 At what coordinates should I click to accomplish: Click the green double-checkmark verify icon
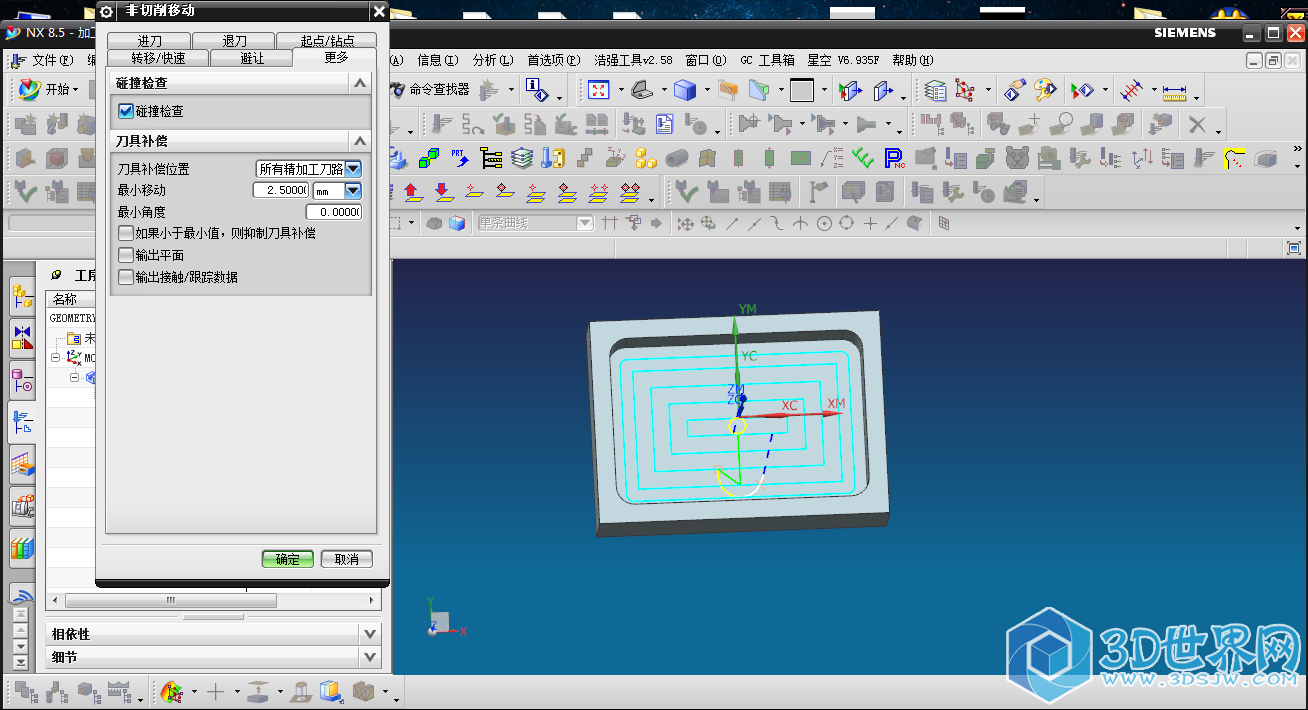(864, 158)
